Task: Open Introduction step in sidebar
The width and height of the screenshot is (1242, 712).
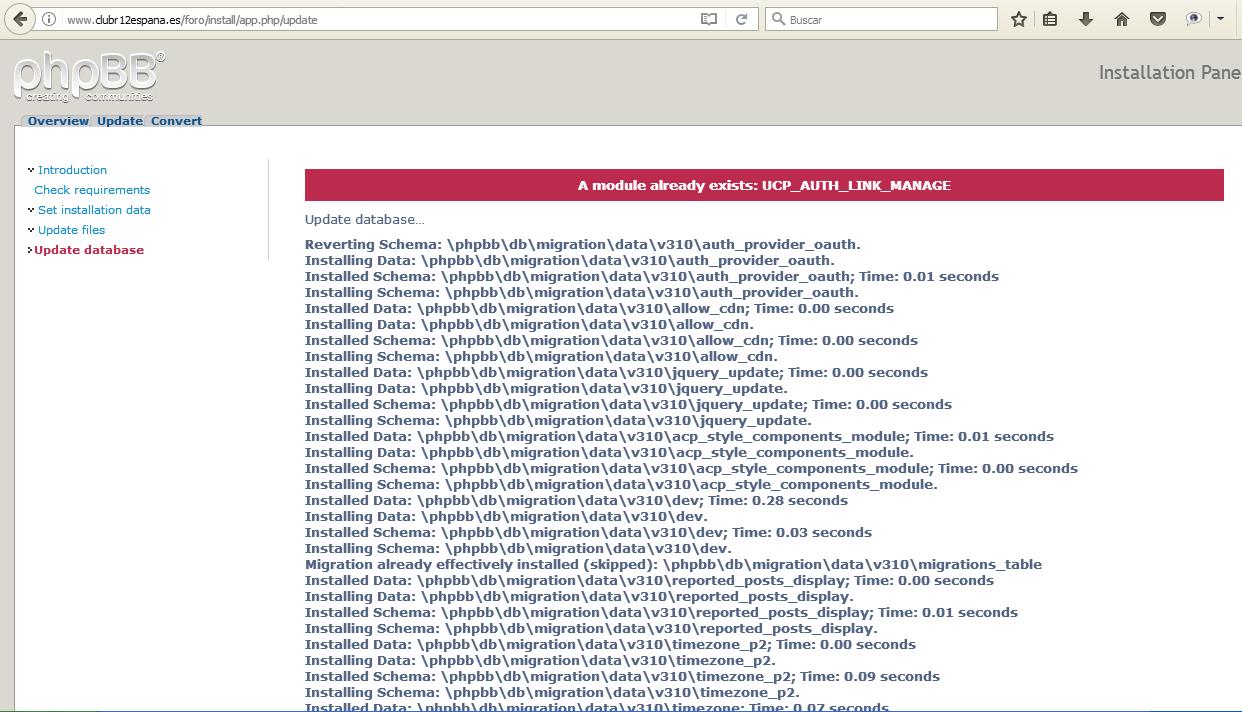Action: coord(72,170)
